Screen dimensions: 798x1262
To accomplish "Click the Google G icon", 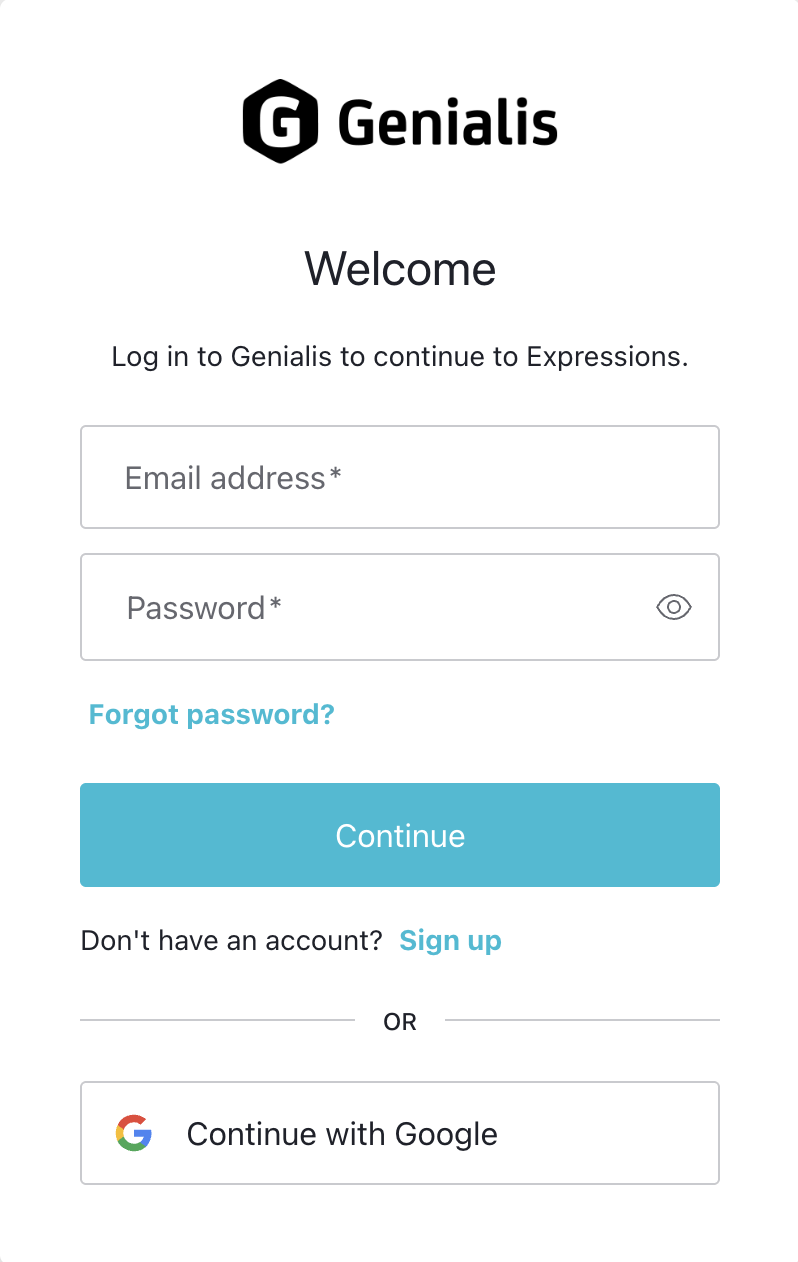I will (x=134, y=1133).
